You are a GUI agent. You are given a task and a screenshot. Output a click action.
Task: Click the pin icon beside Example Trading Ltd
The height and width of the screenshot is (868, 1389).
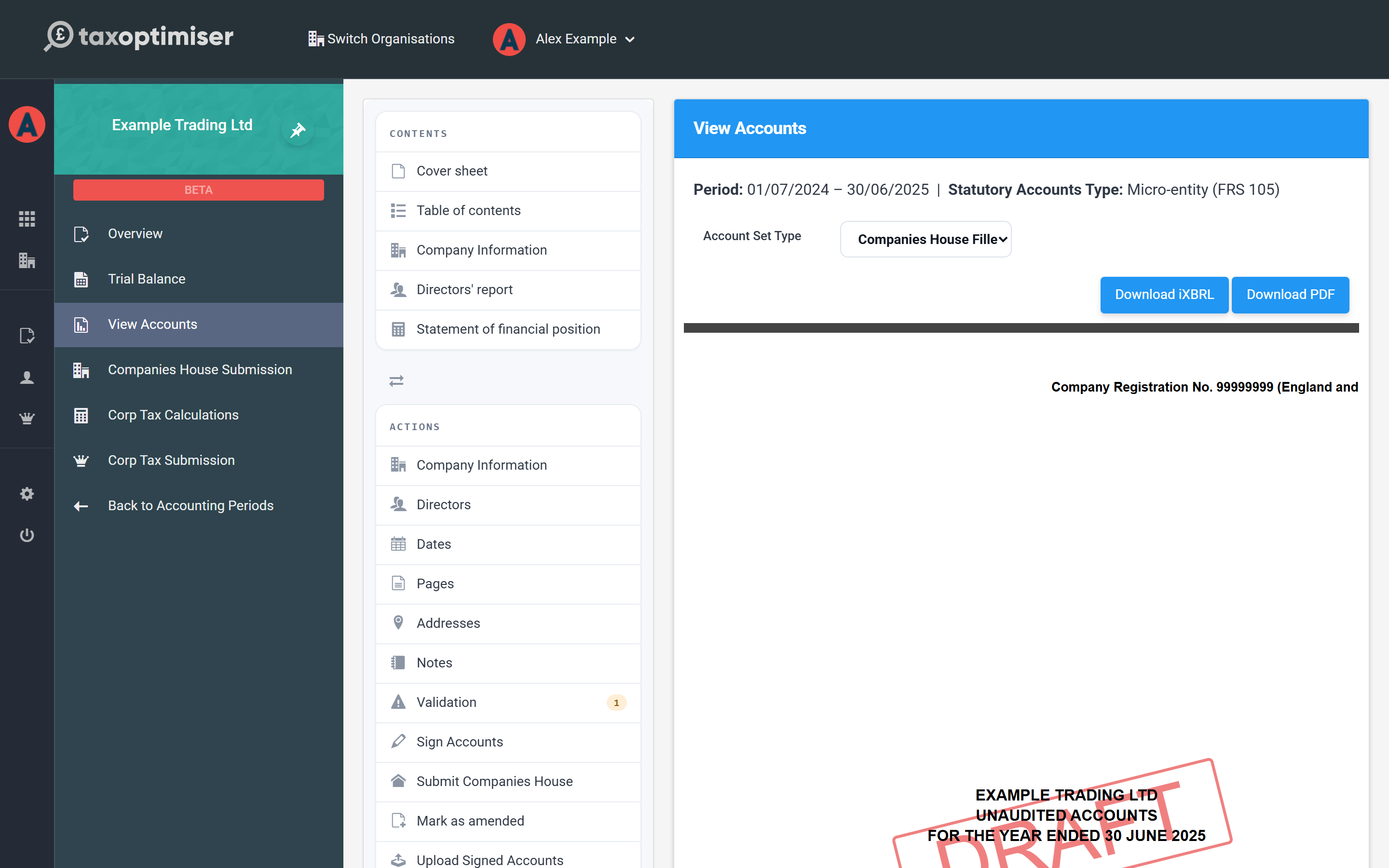pyautogui.click(x=298, y=130)
